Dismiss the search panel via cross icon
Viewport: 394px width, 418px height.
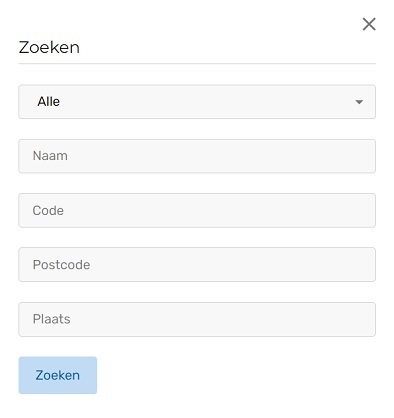coord(369,24)
